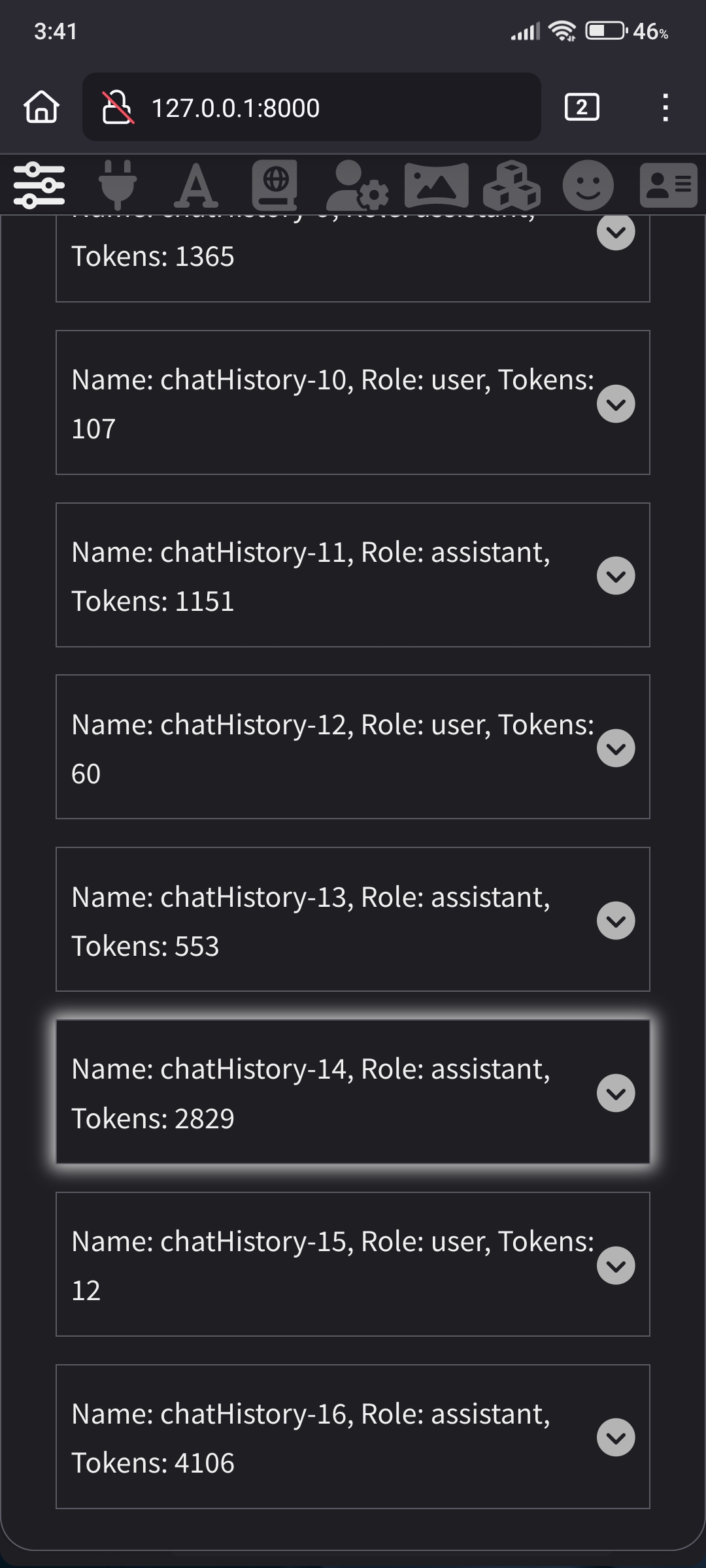Open the advanced formatting letter A icon
This screenshot has width=706, height=1568.
(196, 186)
